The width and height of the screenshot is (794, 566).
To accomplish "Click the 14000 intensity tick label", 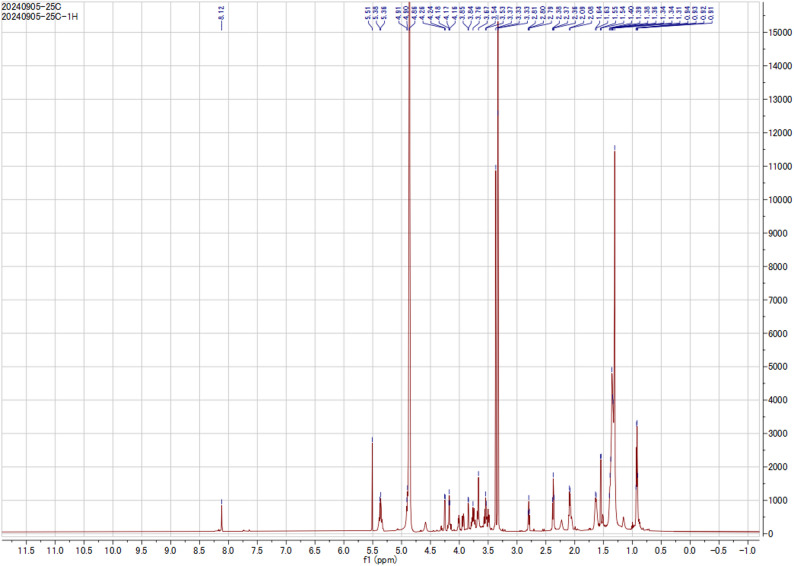I will pyautogui.click(x=781, y=66).
